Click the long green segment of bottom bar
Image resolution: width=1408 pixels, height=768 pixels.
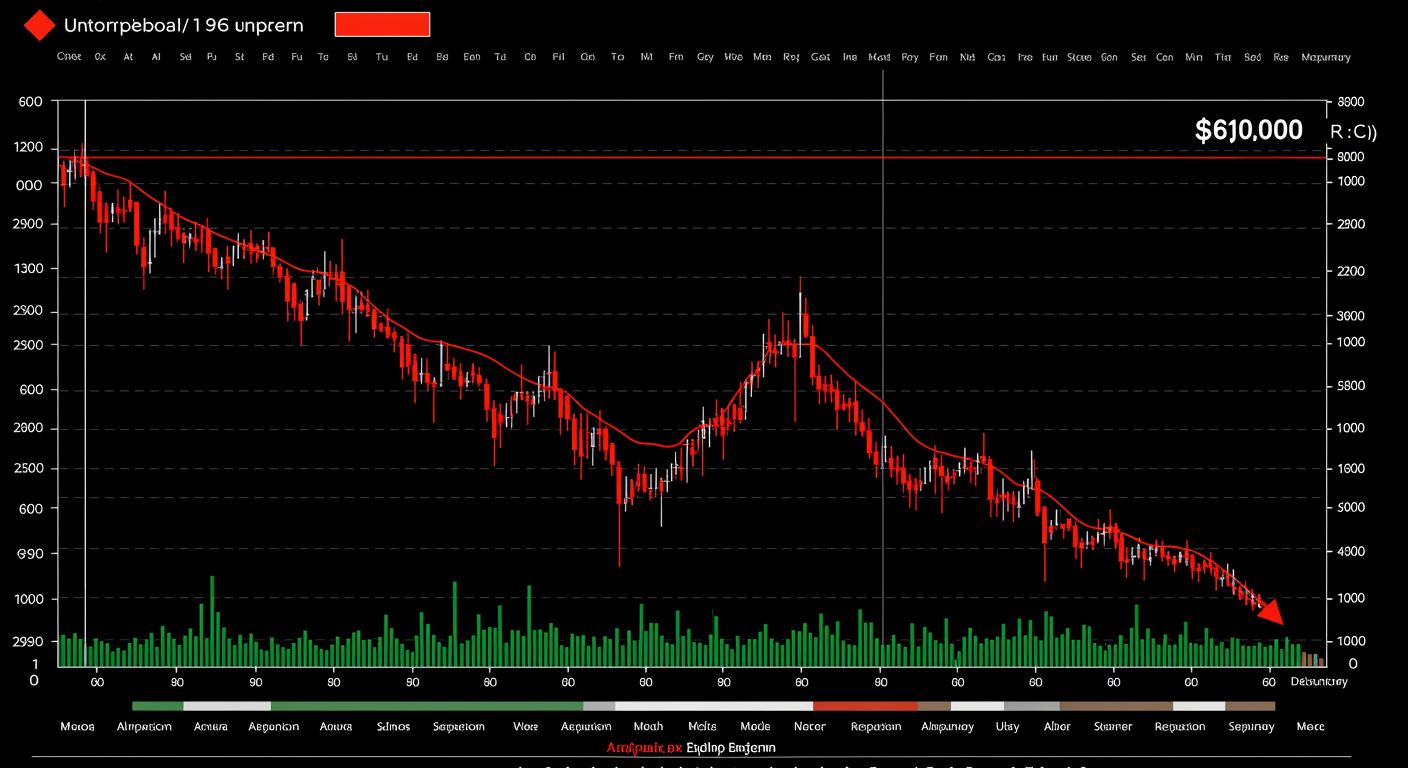(x=426, y=705)
